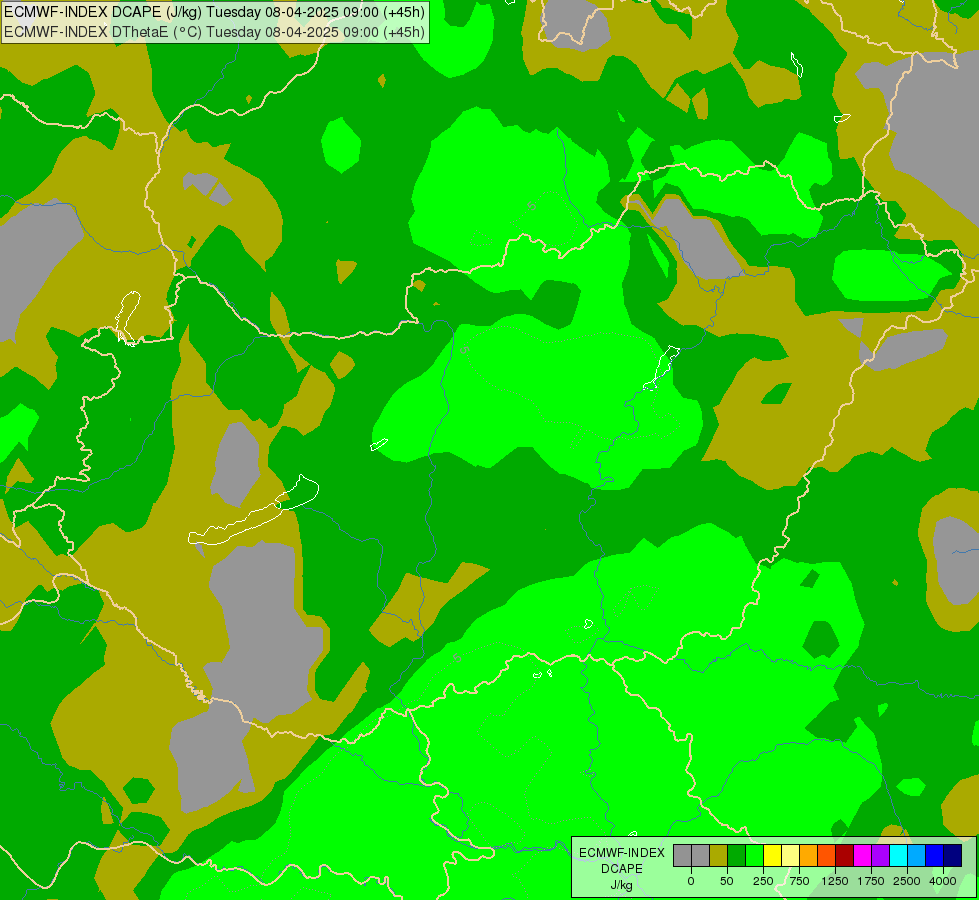Click the legend label DCAPE
Screen dimensions: 979x900
tap(622, 869)
